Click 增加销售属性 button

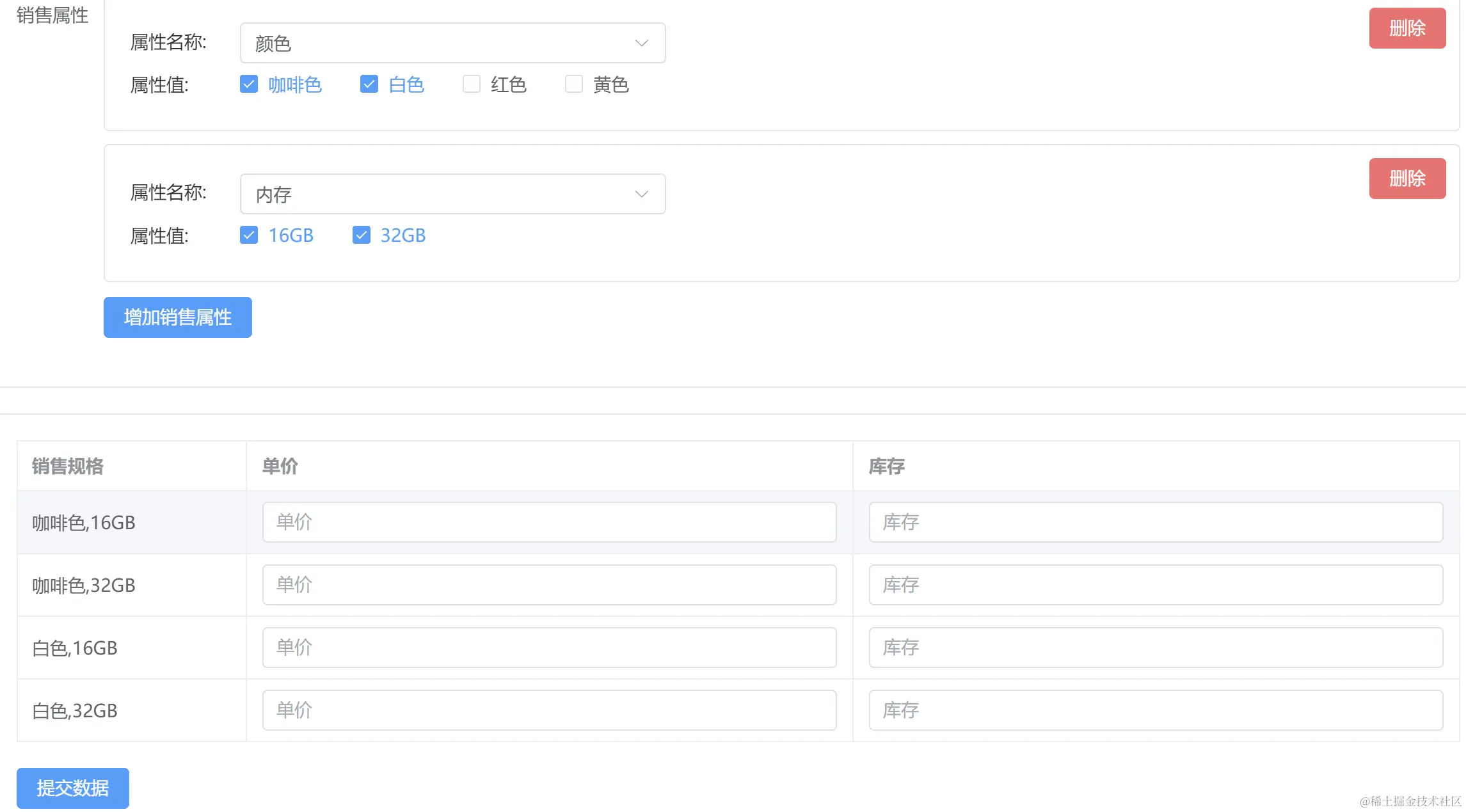pos(178,317)
